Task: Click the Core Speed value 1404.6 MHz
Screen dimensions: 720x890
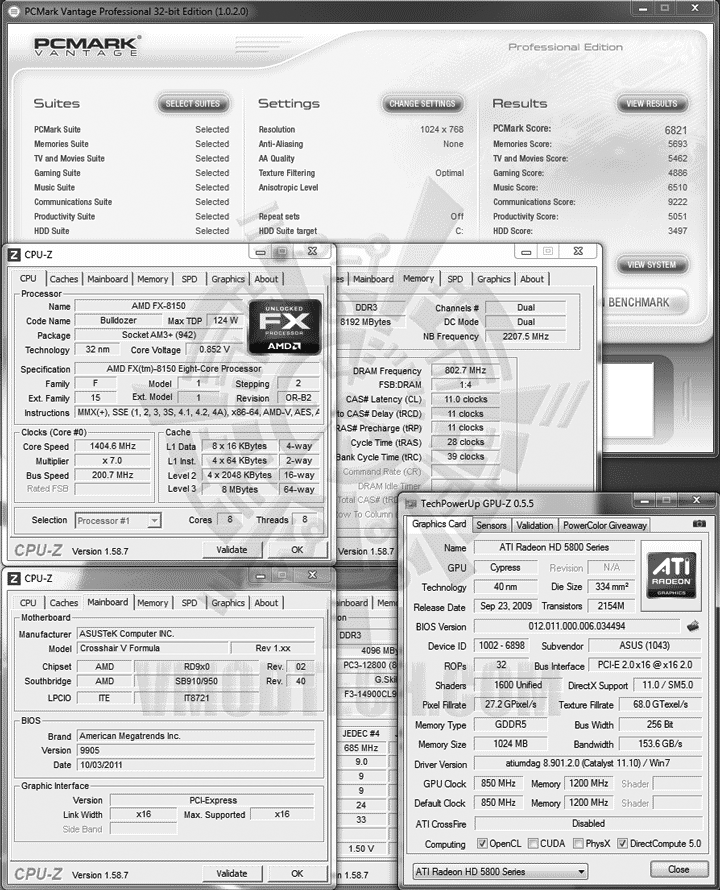Action: [112, 446]
